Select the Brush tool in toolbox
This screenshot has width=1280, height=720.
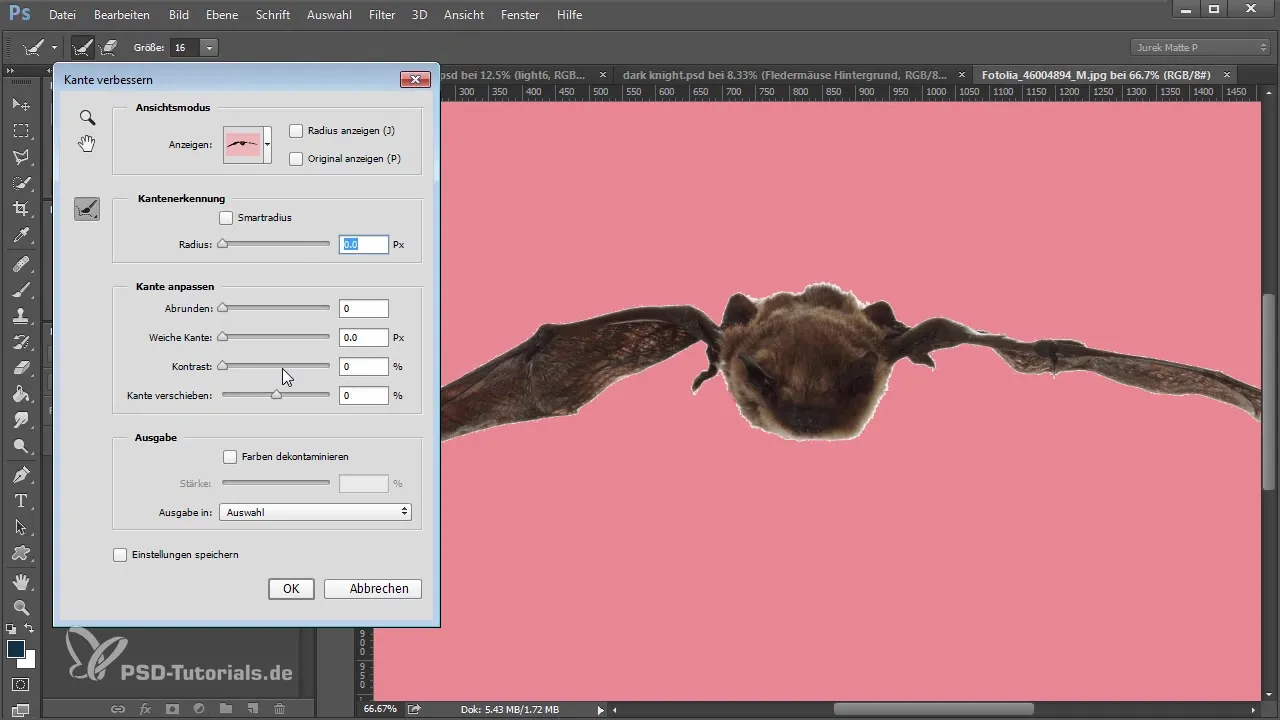20,290
